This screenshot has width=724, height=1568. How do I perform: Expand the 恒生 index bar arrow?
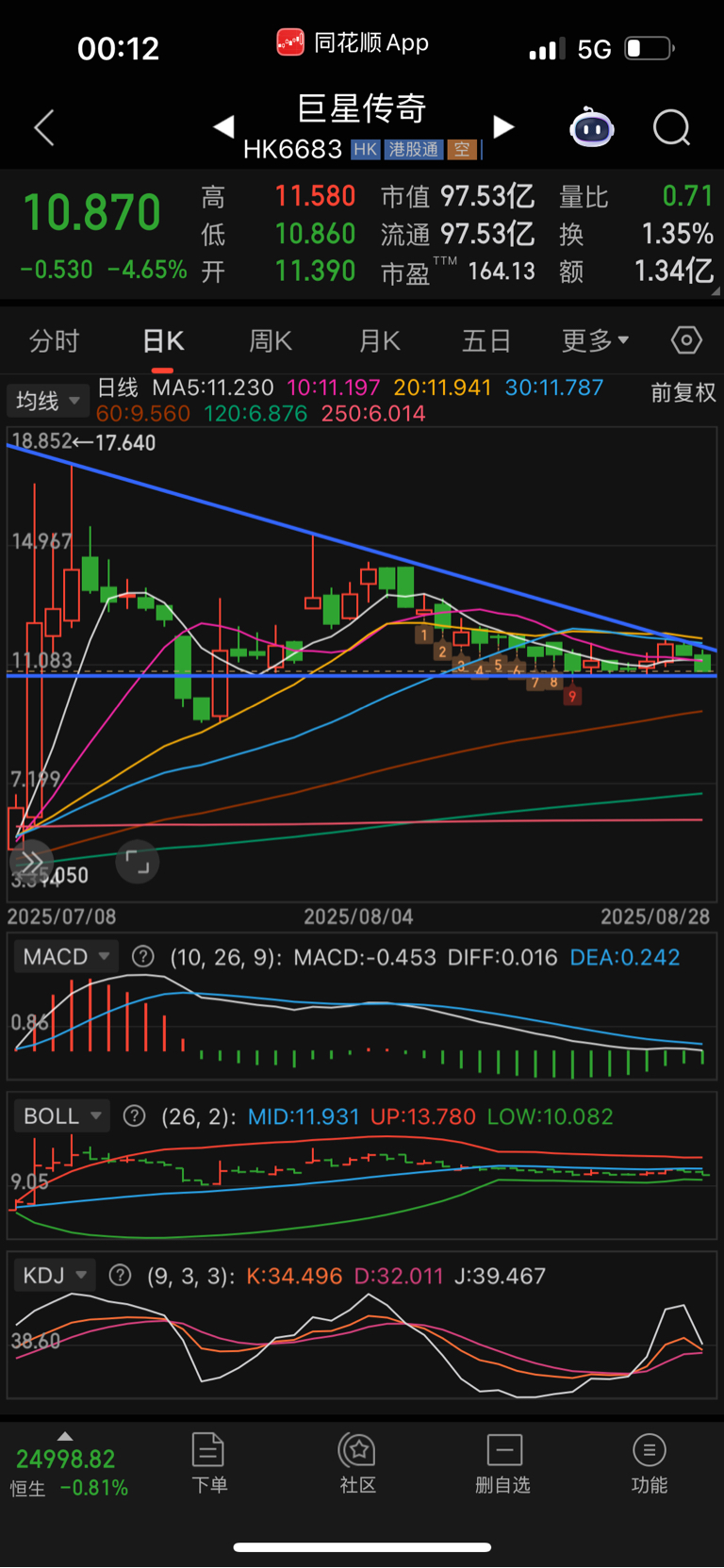[65, 1436]
